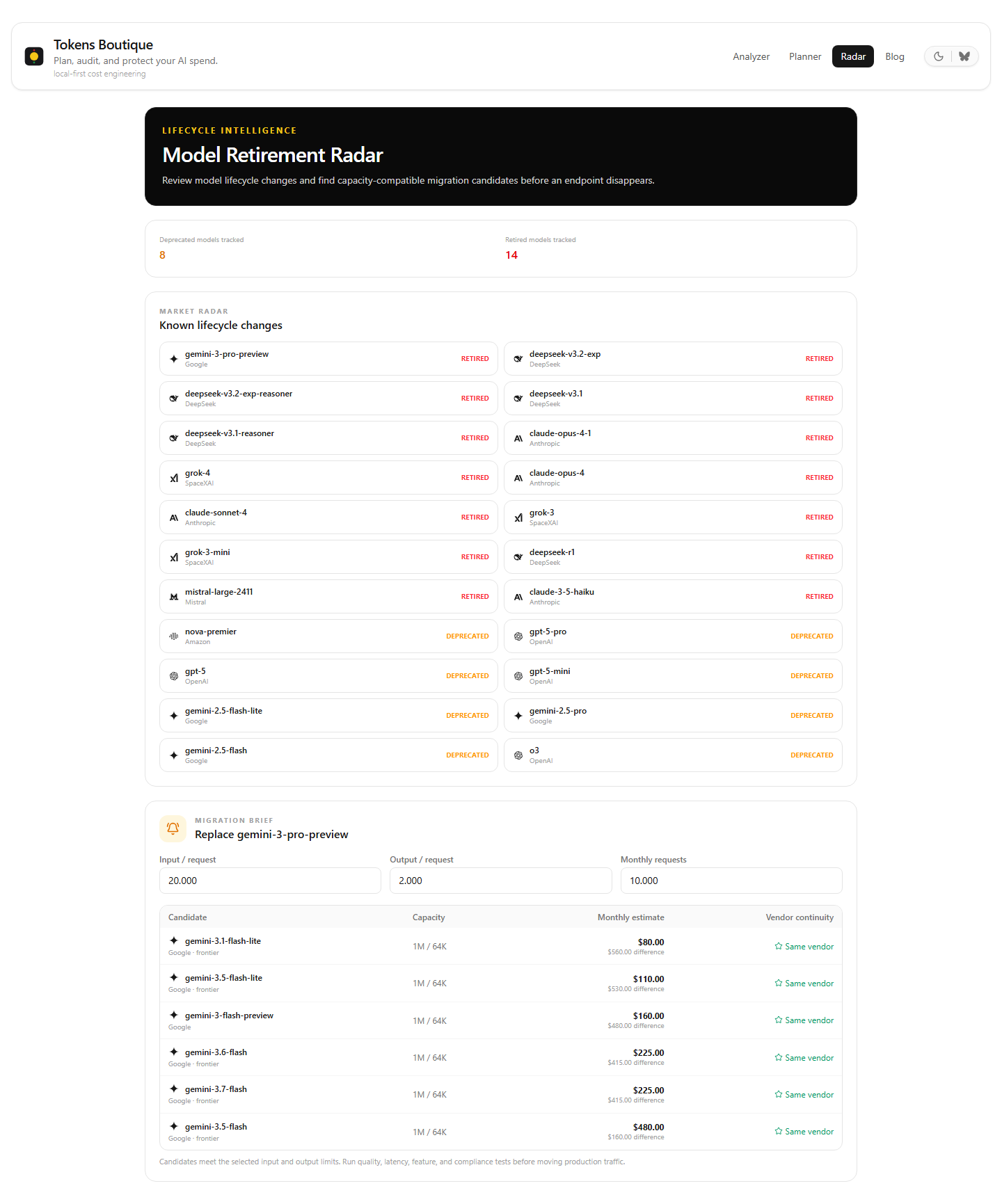1002x1204 pixels.
Task: Click the Vendor continuity column header
Action: (x=800, y=917)
